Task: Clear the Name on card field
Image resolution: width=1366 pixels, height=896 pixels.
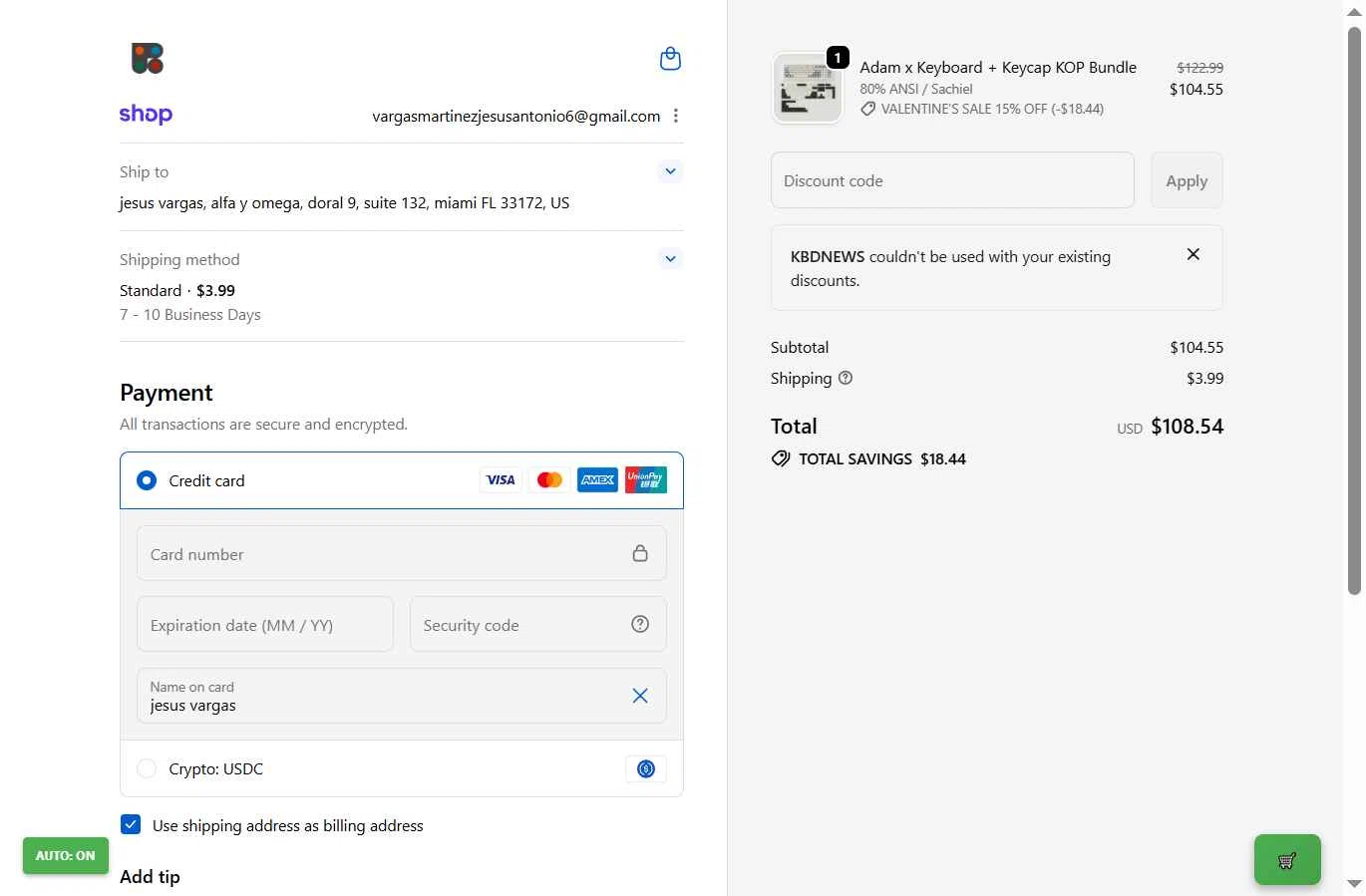Action: point(640,696)
